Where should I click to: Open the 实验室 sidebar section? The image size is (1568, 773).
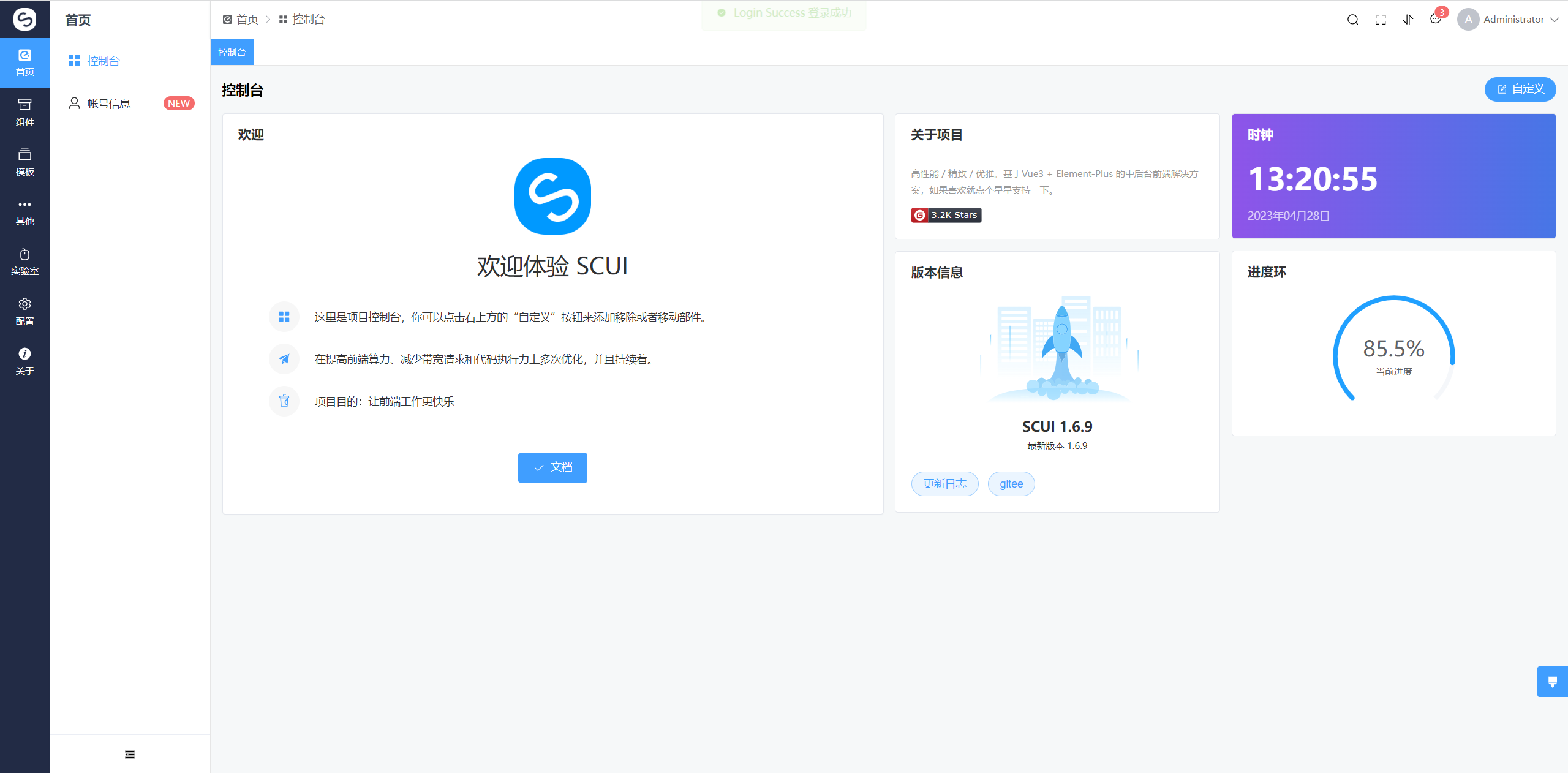(24, 262)
